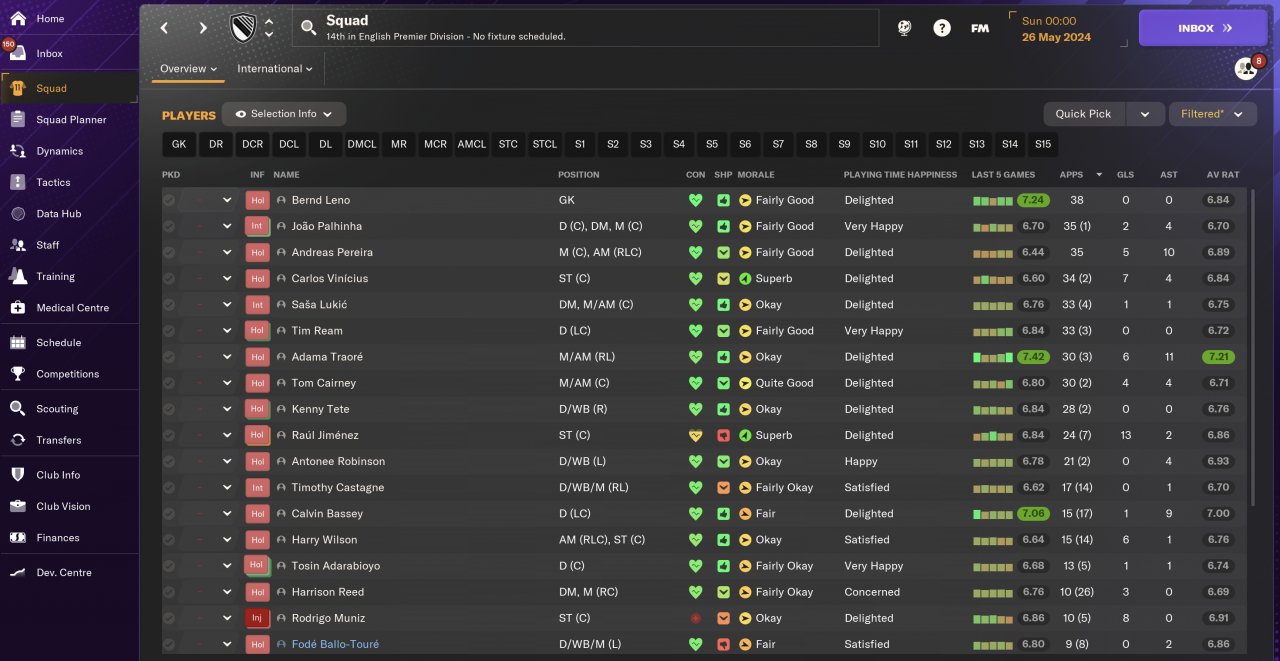Open the Finances sidebar icon

coord(18,537)
